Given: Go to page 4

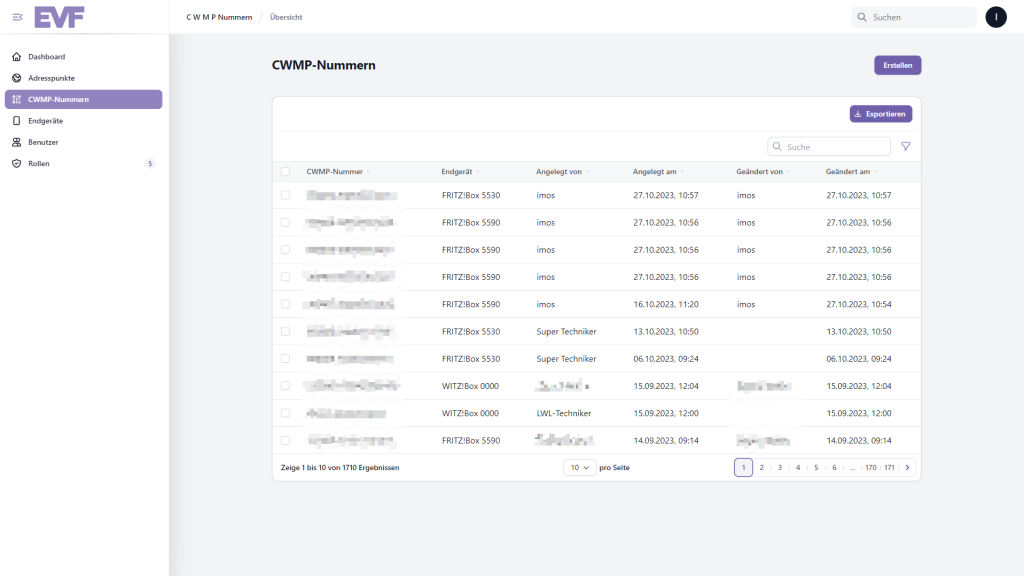Looking at the screenshot, I should (x=798, y=468).
